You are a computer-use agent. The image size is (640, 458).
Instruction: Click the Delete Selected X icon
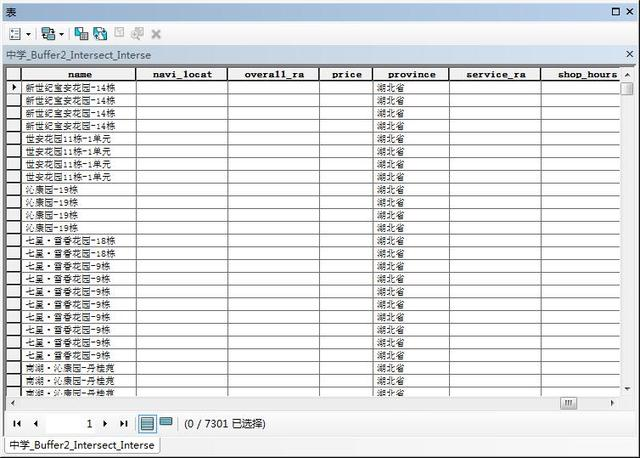coord(156,34)
